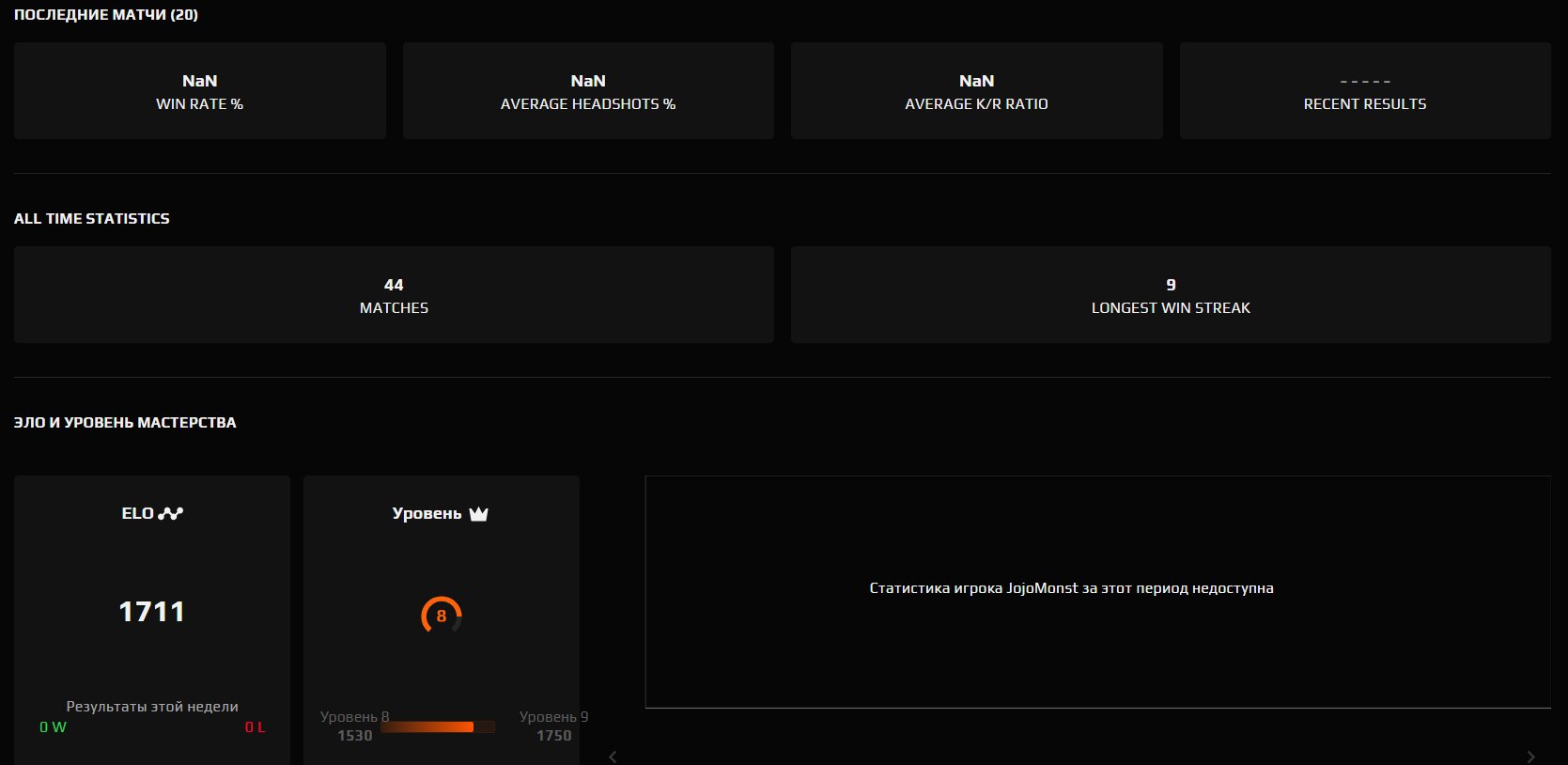Go to previous period with left chevron
Viewport: 1568px width, 765px height.
tap(613, 757)
